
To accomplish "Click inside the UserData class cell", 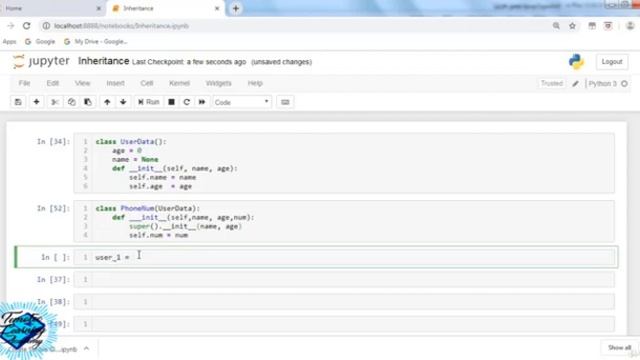I will (344, 163).
